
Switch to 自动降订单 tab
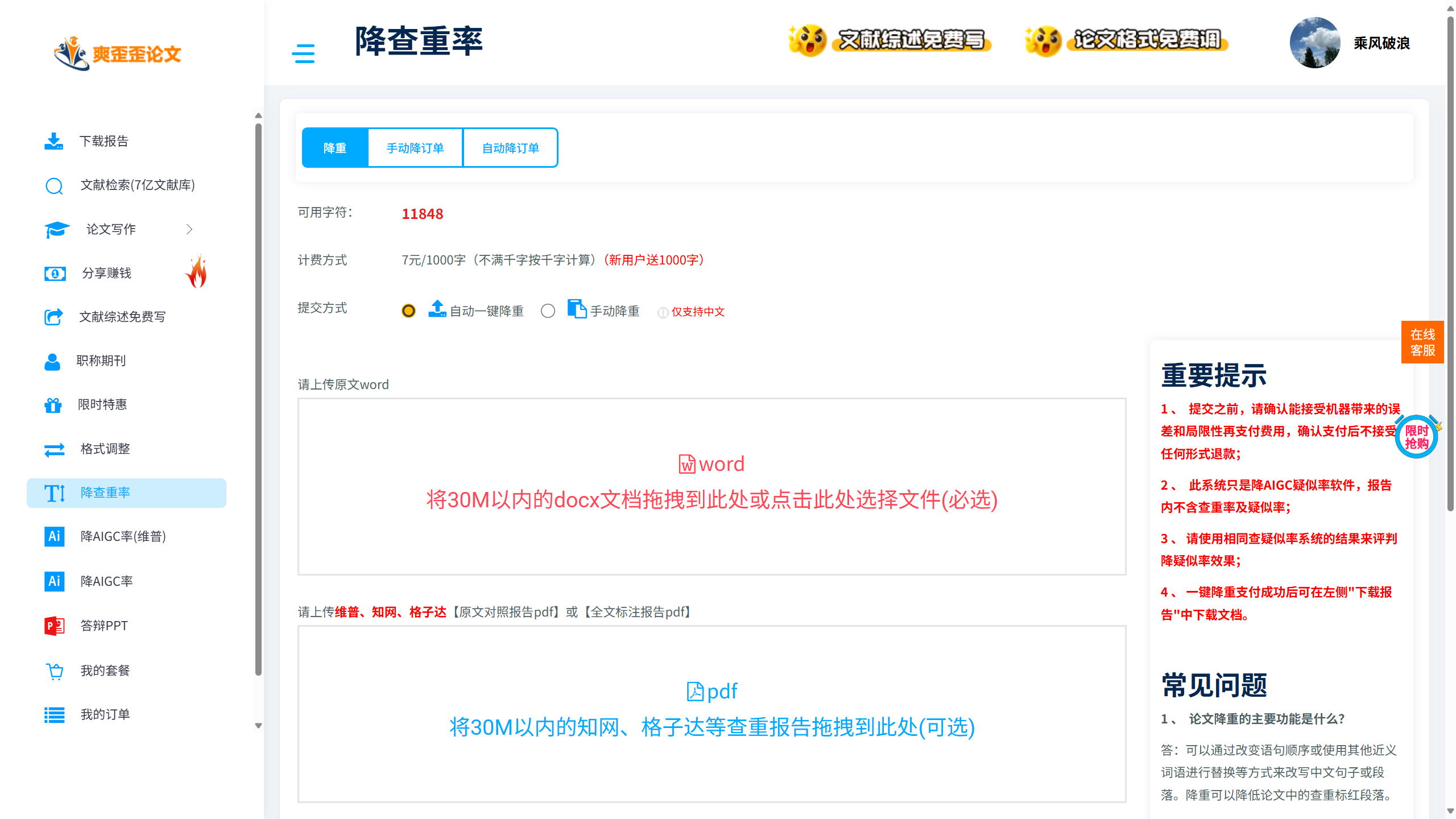510,148
